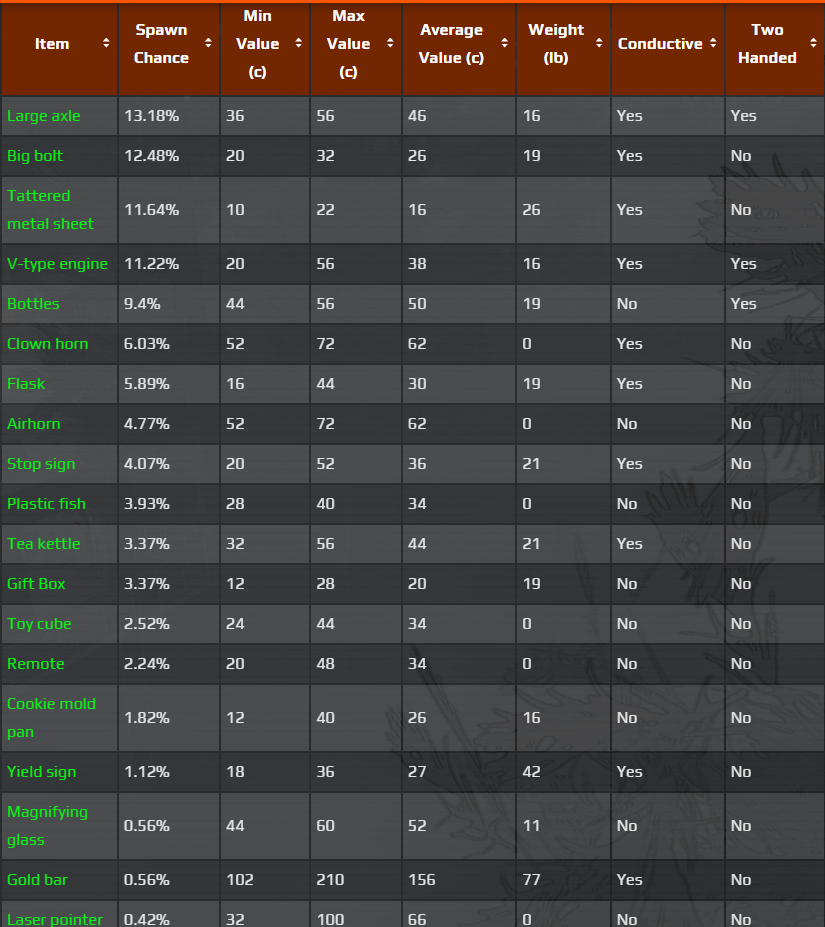Open the Tea kettle item page
825x927 pixels.
tap(43, 544)
